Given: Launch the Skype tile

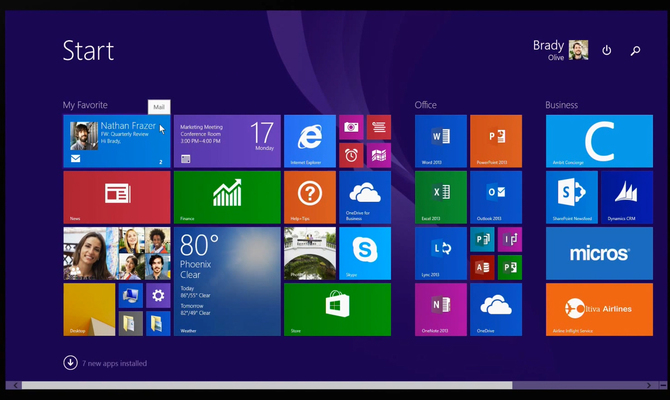Looking at the screenshot, I should [365, 253].
